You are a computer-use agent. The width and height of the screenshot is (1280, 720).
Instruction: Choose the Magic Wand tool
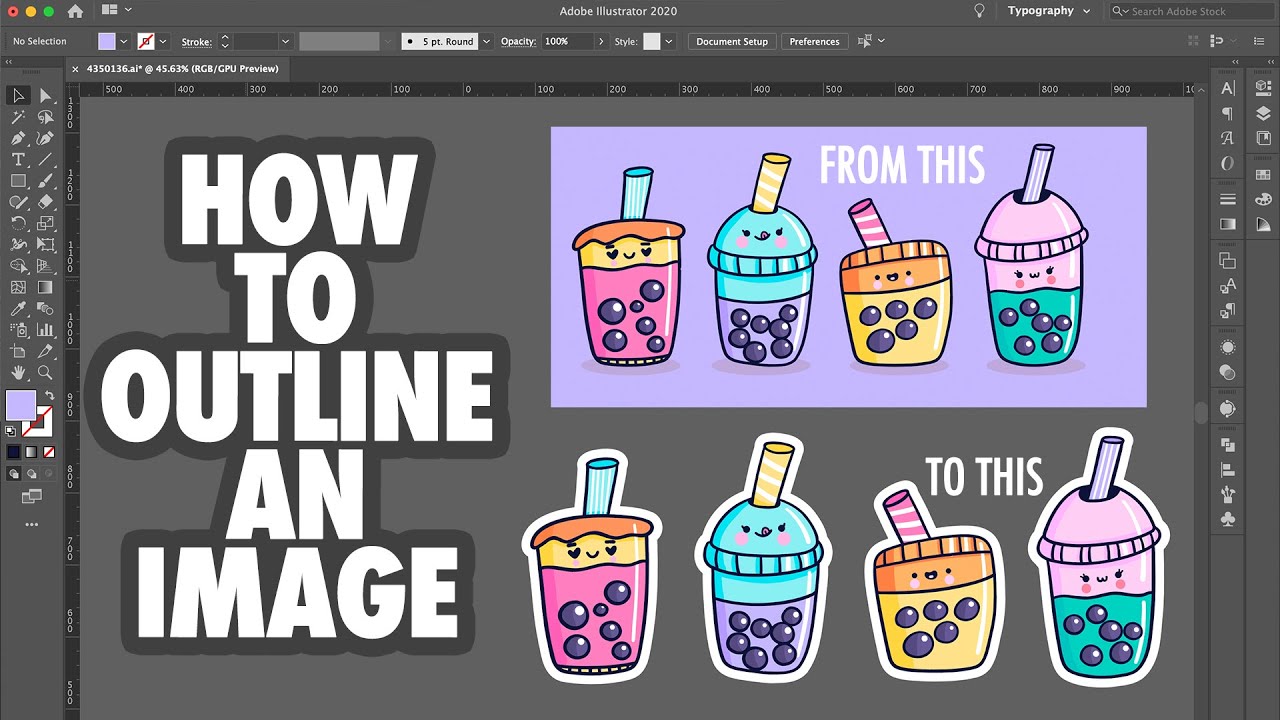pos(18,117)
